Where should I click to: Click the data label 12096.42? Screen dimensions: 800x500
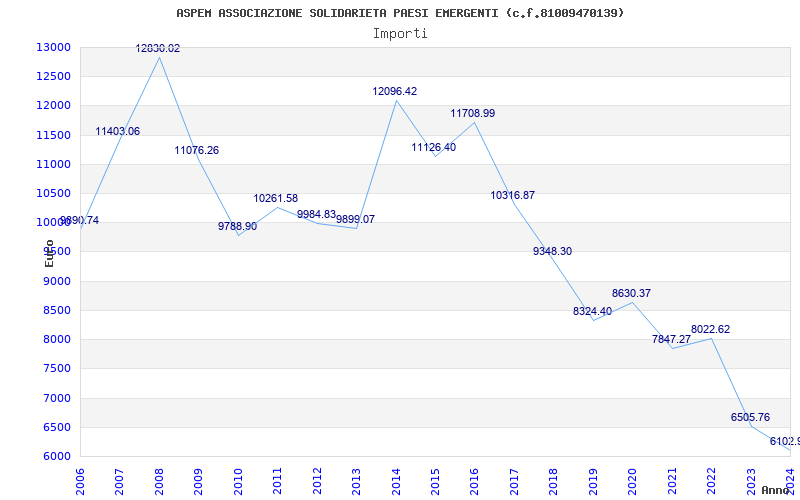click(394, 91)
